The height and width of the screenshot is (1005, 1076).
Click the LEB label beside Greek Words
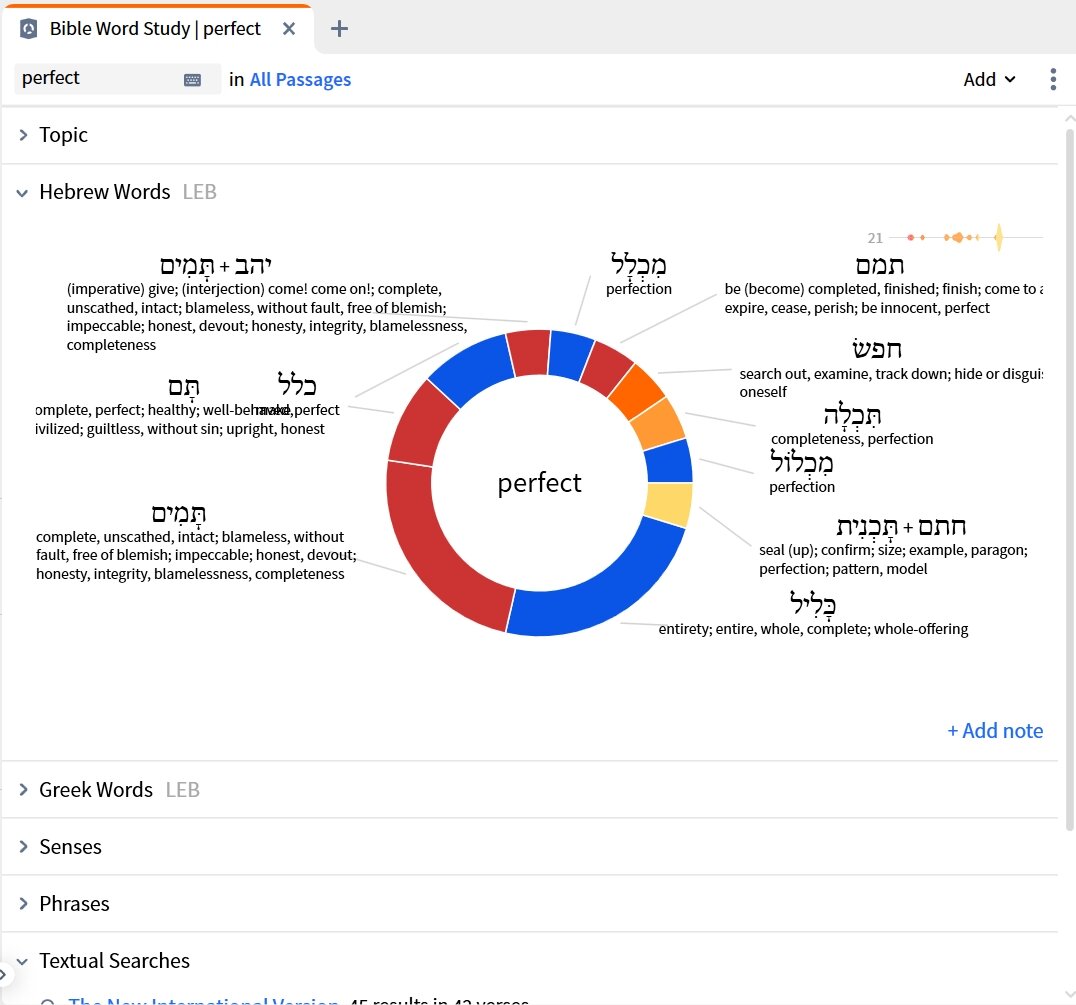click(x=183, y=790)
